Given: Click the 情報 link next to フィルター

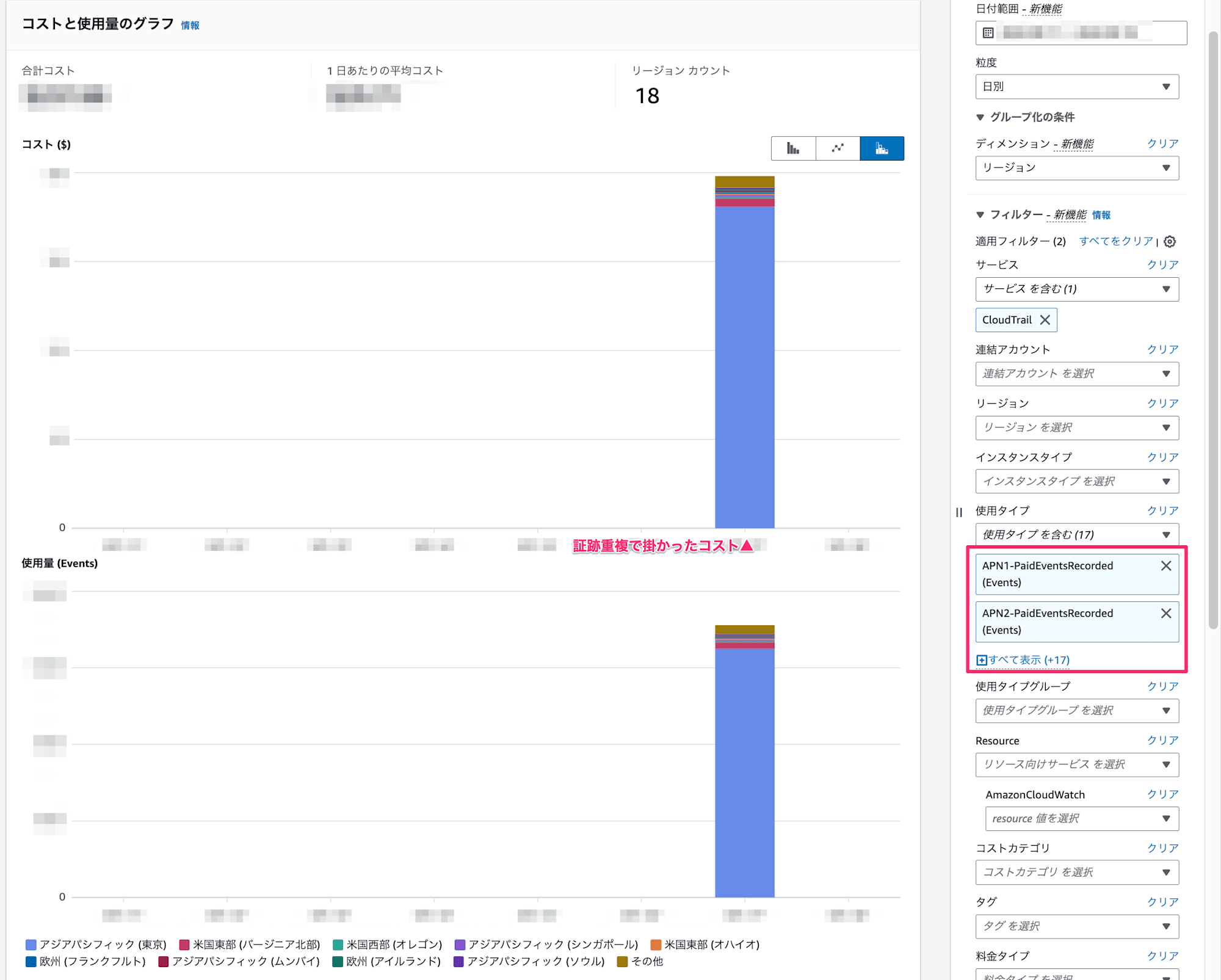Looking at the screenshot, I should [1101, 215].
